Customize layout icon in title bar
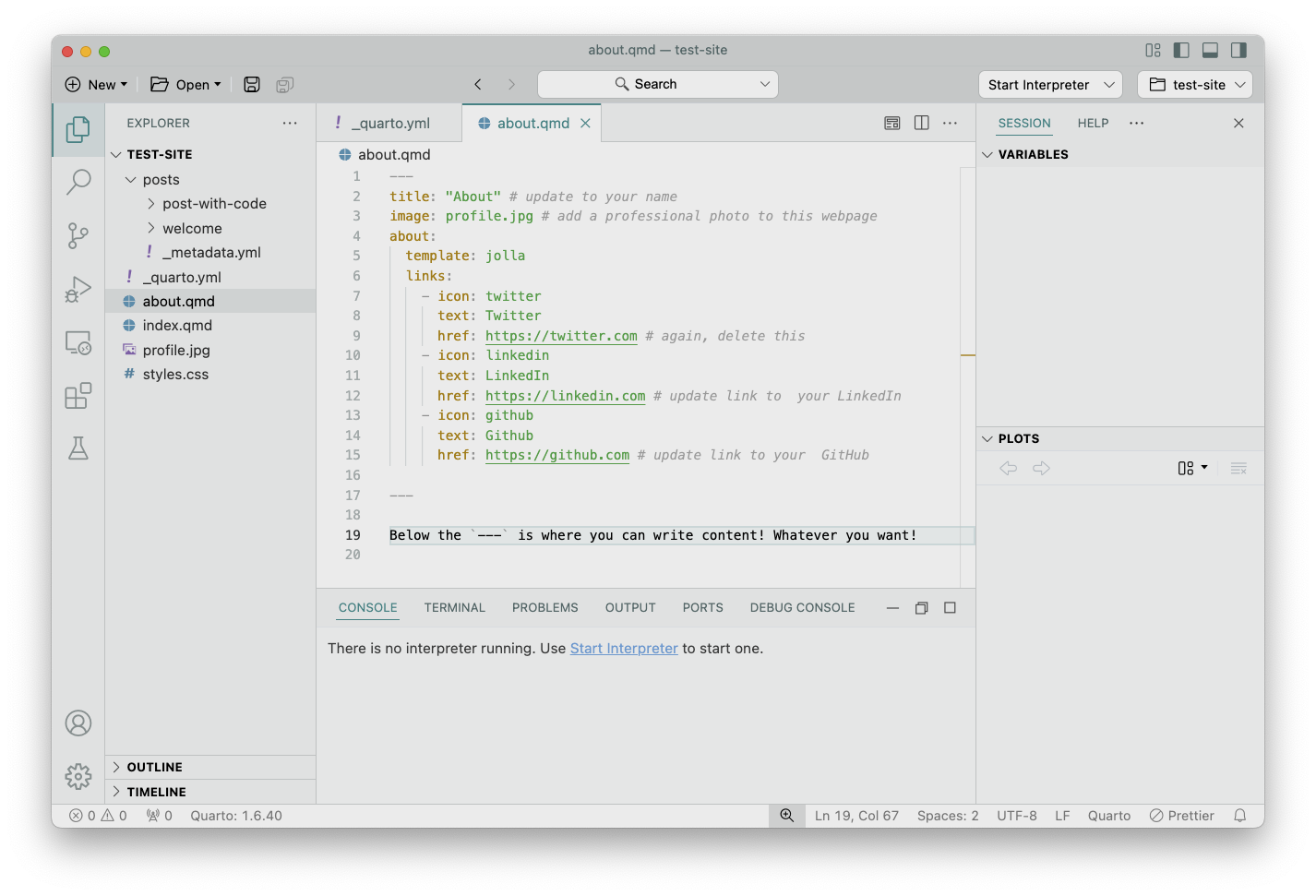1316x896 pixels. click(x=1153, y=50)
